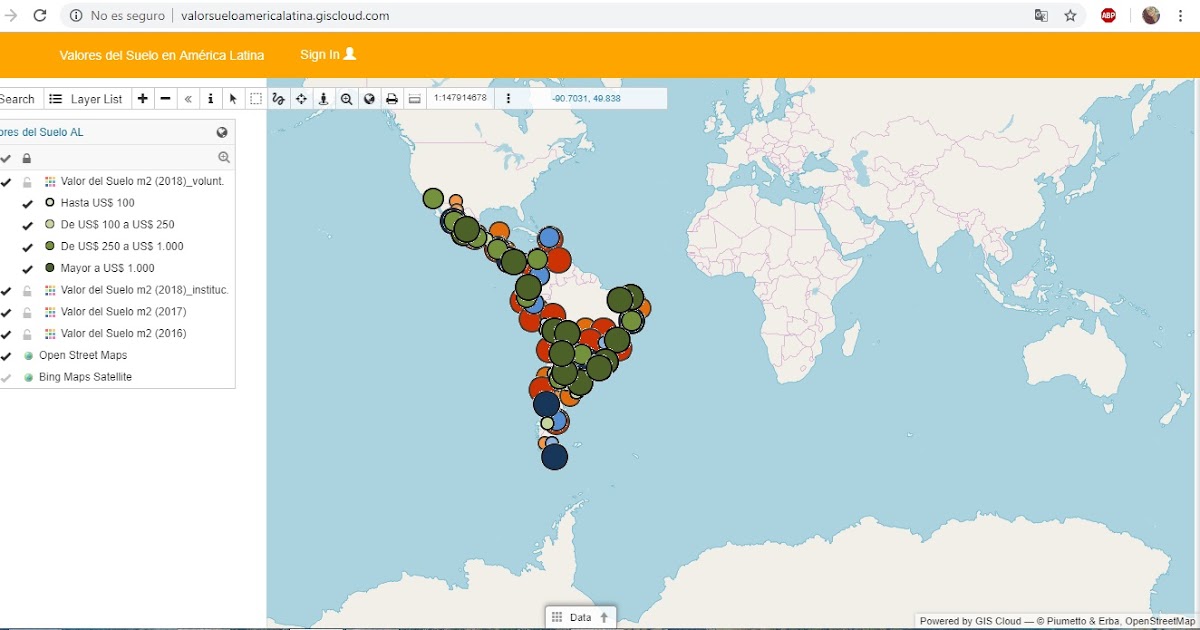Select the freehand draw tool

tap(278, 99)
